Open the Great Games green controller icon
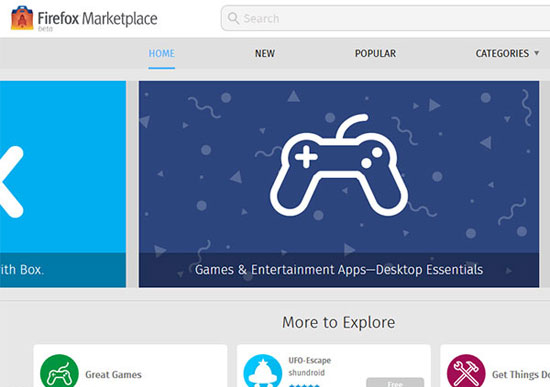This screenshot has height=387, width=550. point(59,371)
